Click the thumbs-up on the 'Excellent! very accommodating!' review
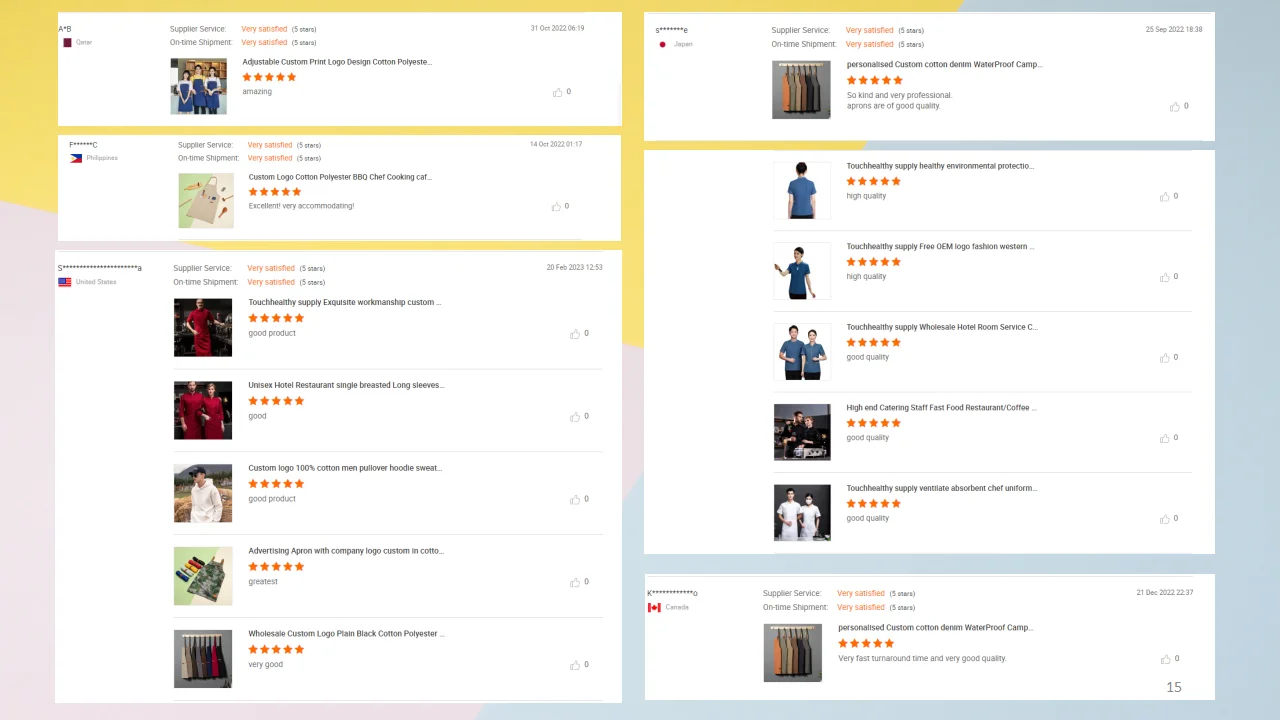This screenshot has width=1280, height=720. click(557, 206)
